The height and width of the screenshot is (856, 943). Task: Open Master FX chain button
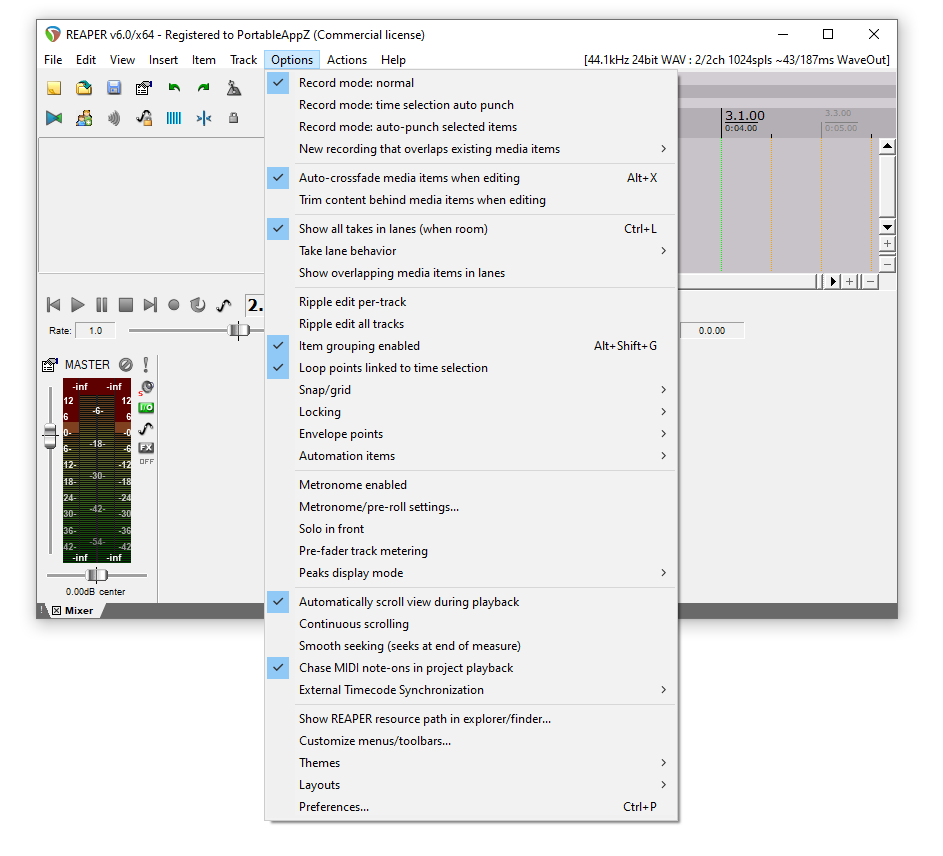[146, 448]
